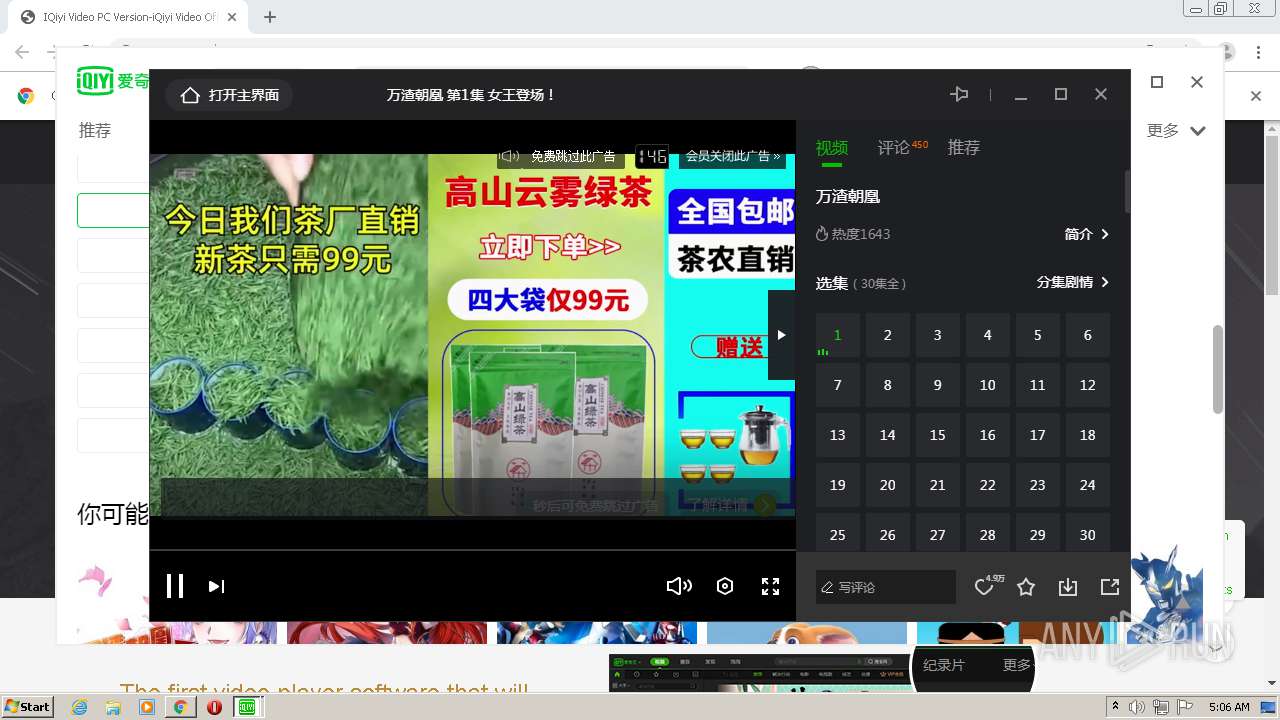The width and height of the screenshot is (1280, 720).
Task: Click 推荐 on the iQiyi web page
Action: point(95,131)
